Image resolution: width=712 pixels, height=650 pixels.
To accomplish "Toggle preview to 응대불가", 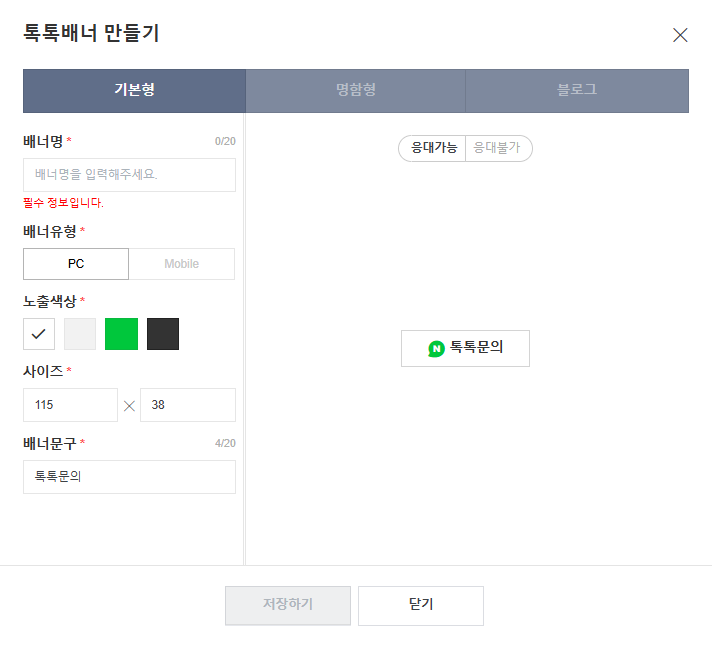I will [497, 148].
